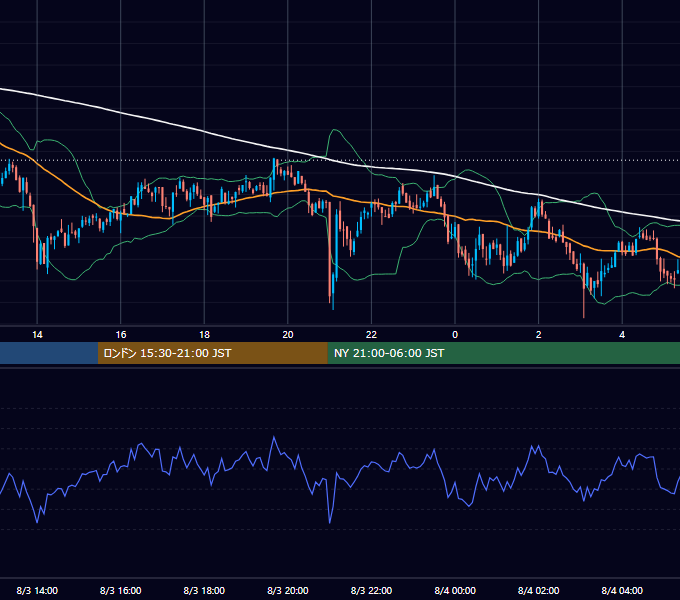680x600 pixels.
Task: Click the 20 hour label on price chart axis
Action: point(288,335)
